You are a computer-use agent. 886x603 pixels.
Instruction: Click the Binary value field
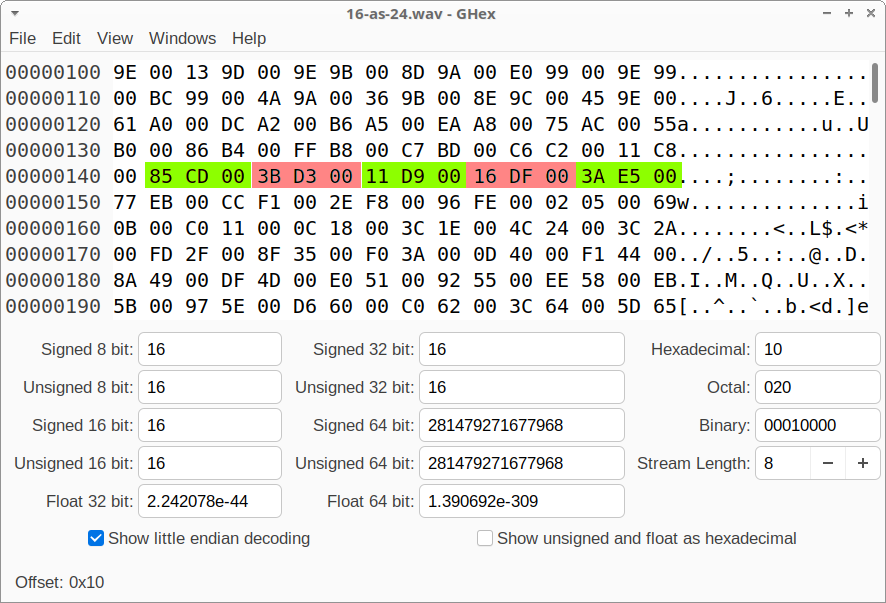tap(817, 425)
